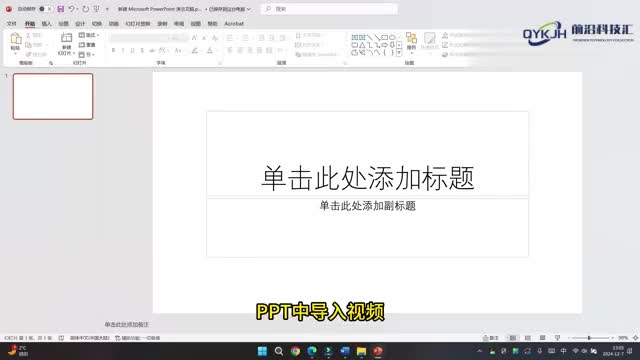Click the Copy icon in the clipboard group
Screen dimensions: 640x360
[29, 45]
